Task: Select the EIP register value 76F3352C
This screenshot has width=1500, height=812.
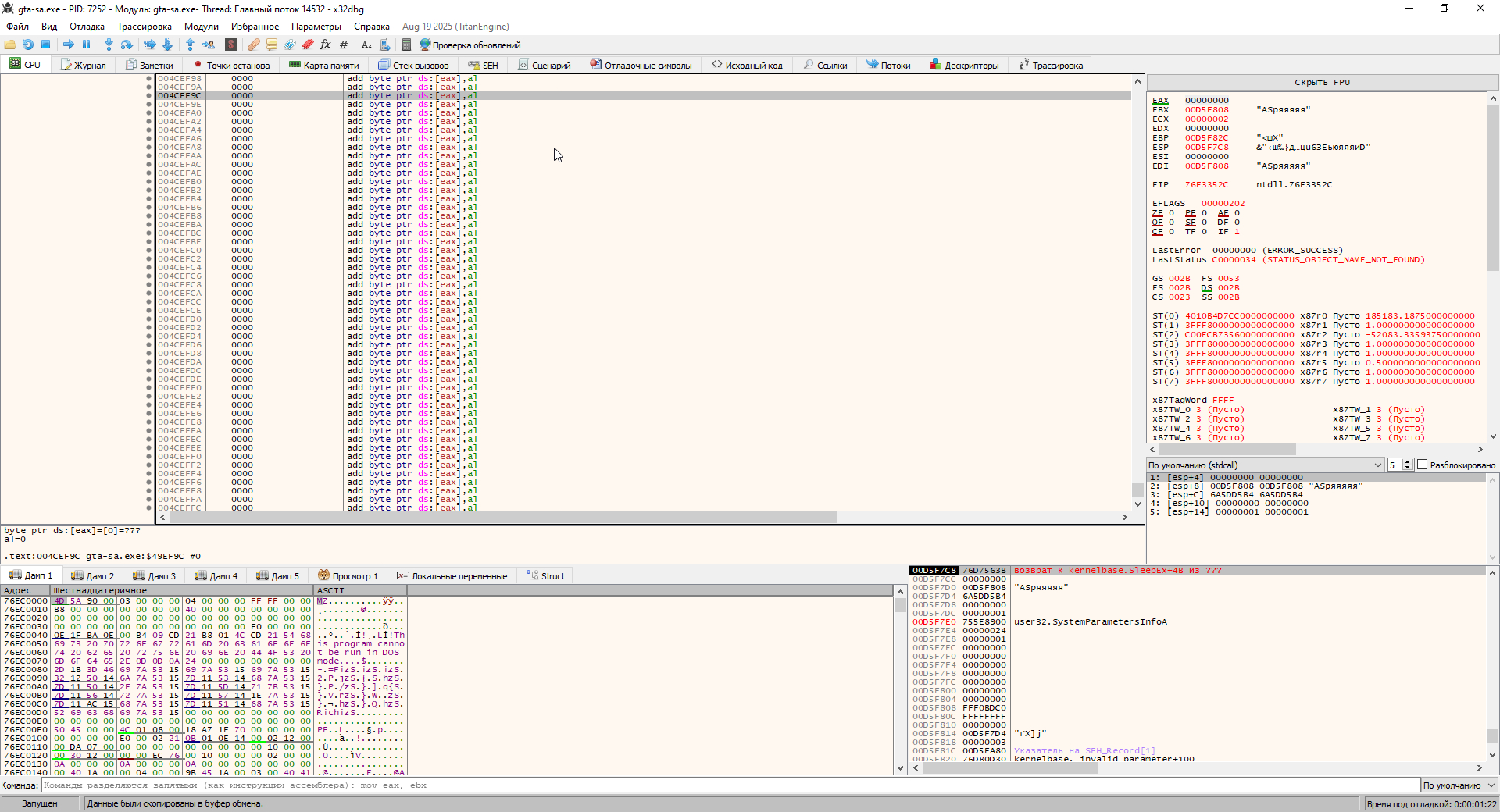Action: click(1206, 185)
